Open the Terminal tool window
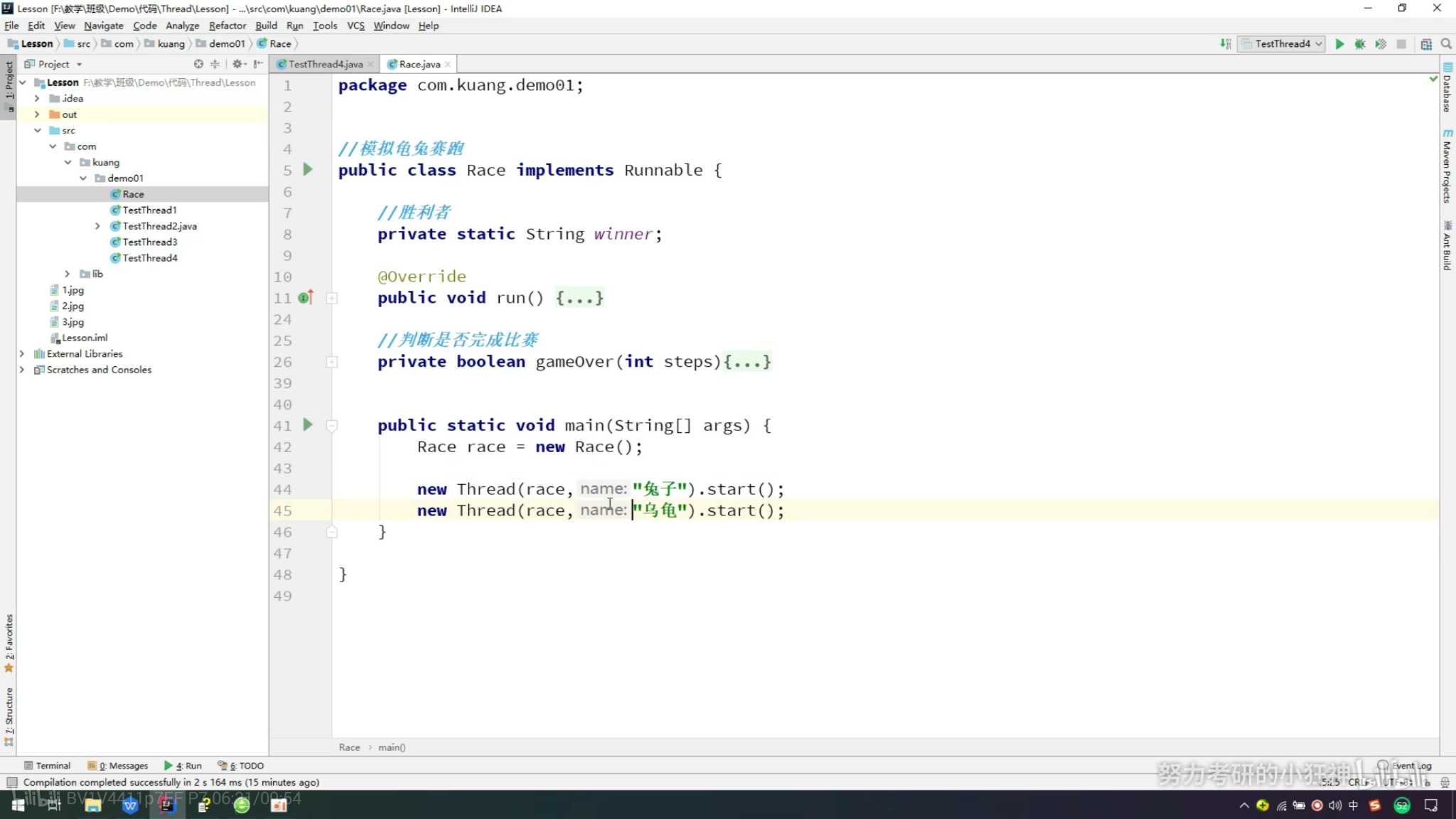Image resolution: width=1456 pixels, height=819 pixels. point(47,766)
